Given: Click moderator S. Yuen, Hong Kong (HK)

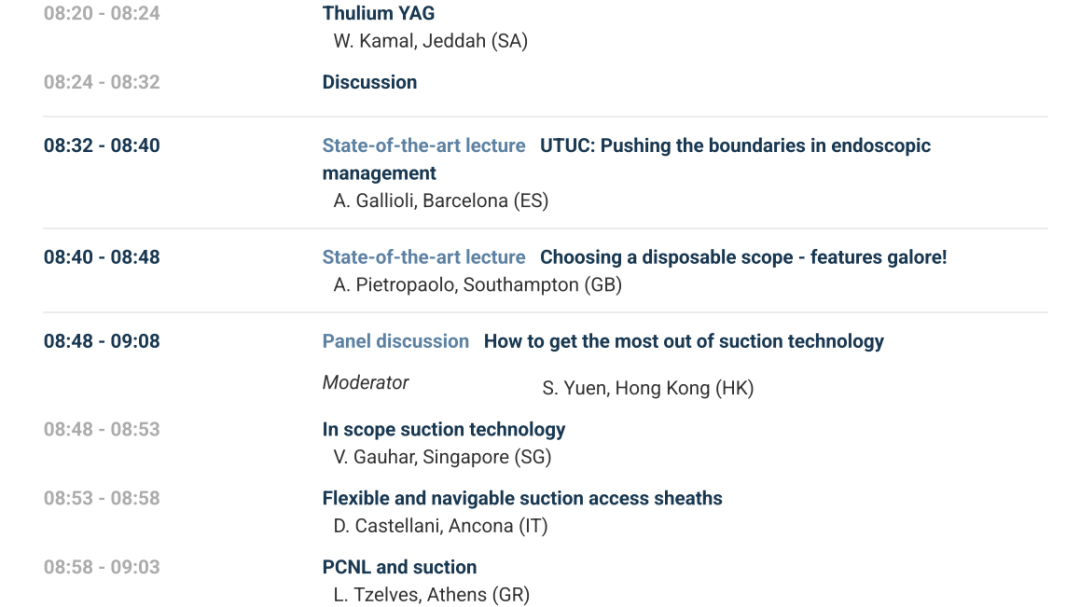Looking at the screenshot, I should 647,388.
